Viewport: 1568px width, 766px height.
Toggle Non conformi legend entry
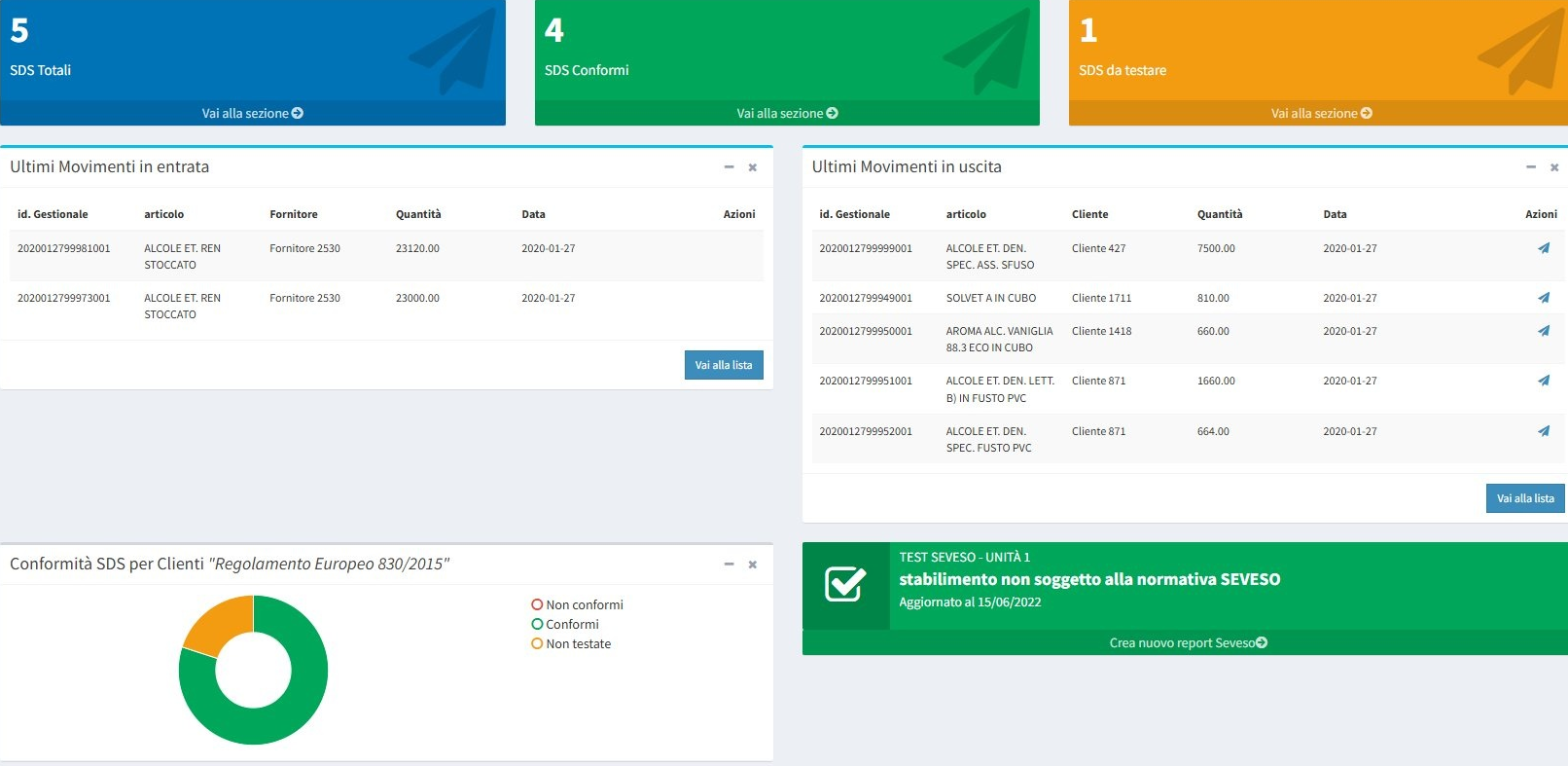click(577, 604)
